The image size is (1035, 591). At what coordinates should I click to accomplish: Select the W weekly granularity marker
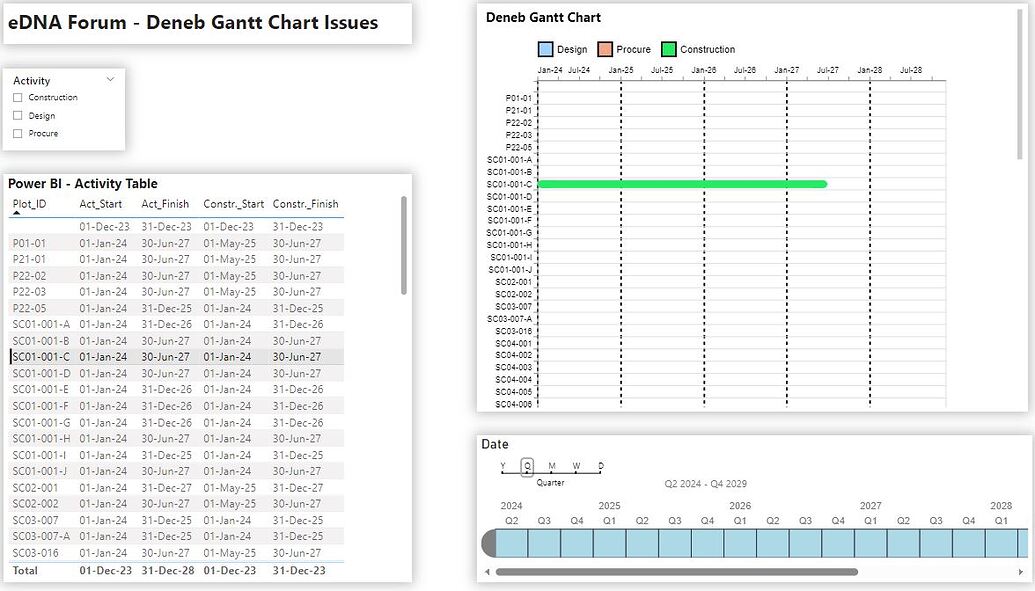click(x=574, y=466)
